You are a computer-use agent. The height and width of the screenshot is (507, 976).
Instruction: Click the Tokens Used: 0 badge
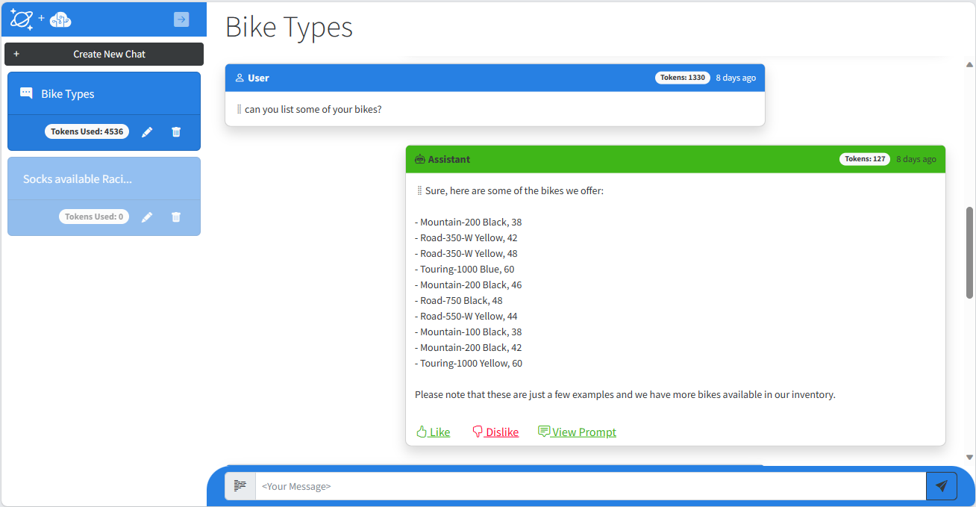pos(94,216)
